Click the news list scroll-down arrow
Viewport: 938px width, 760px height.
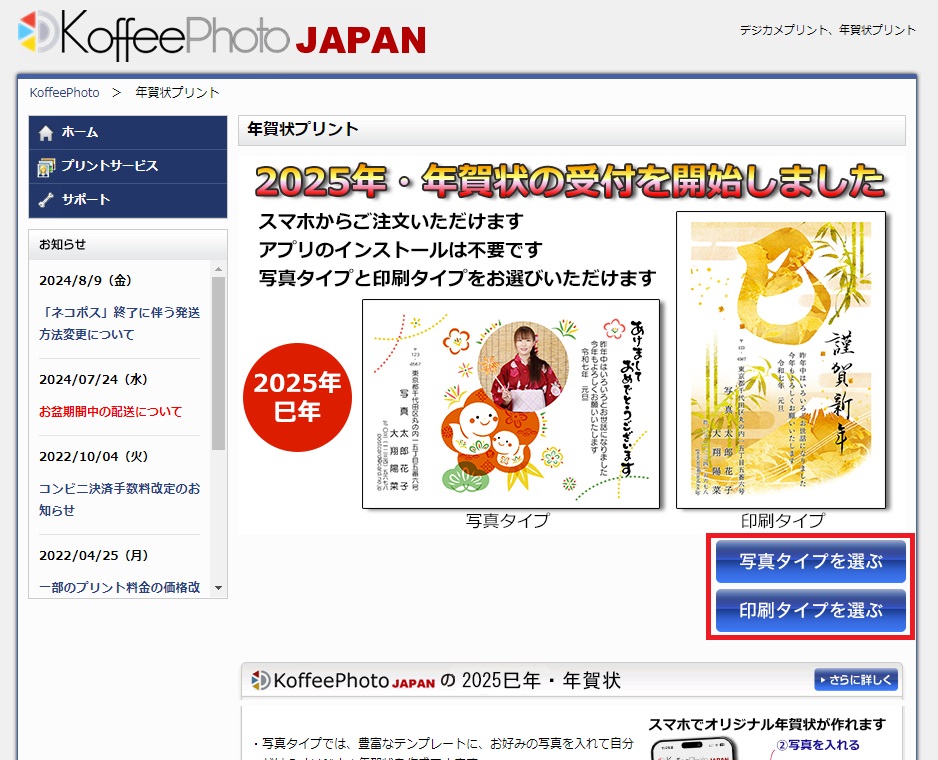pos(218,588)
